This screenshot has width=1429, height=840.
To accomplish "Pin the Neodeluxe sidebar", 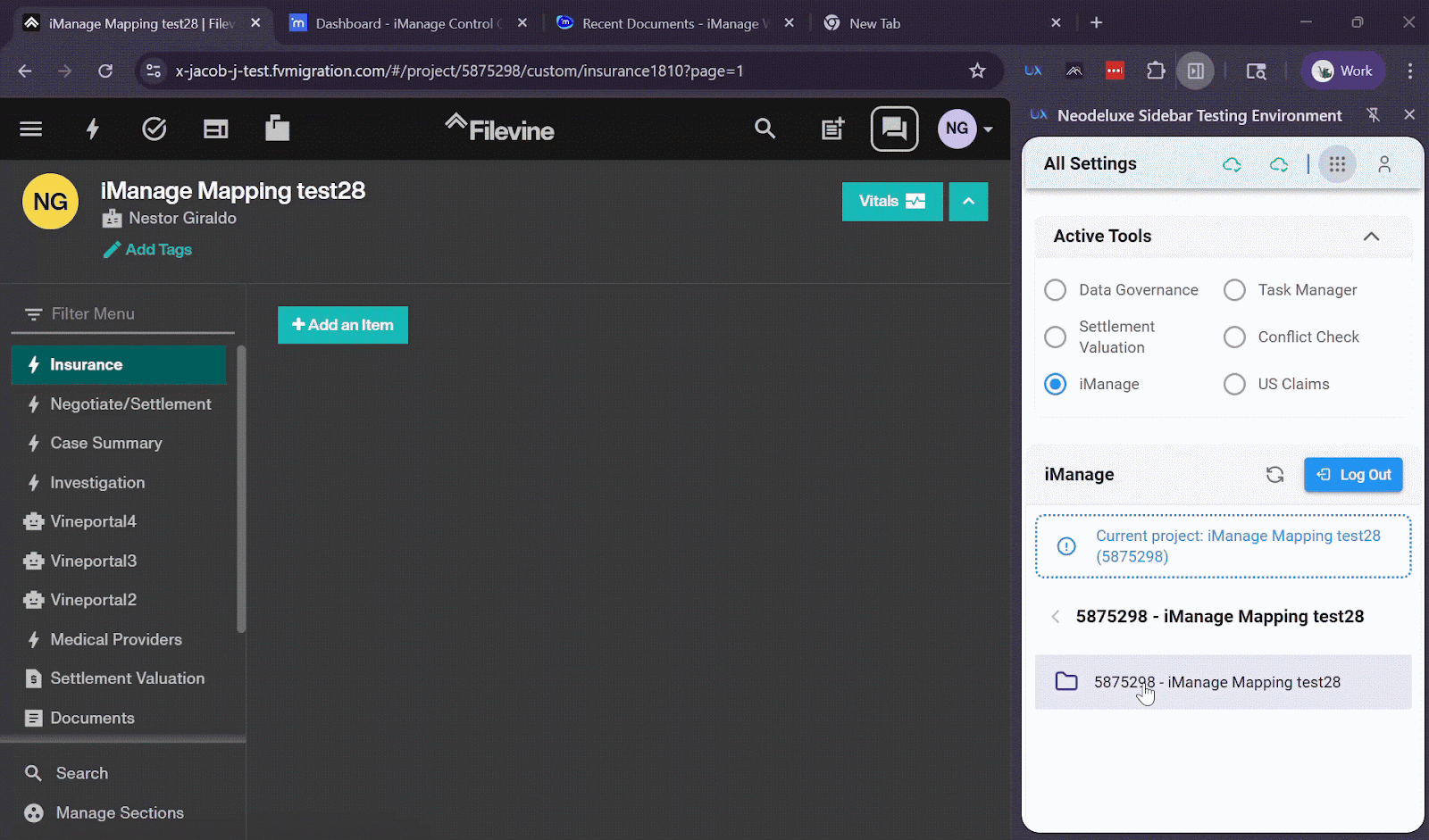I will tap(1374, 115).
